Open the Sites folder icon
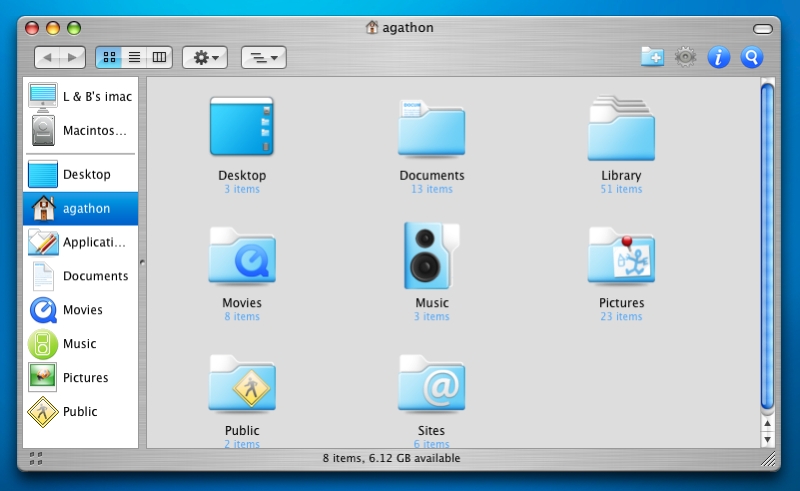The image size is (800, 491). tap(432, 384)
